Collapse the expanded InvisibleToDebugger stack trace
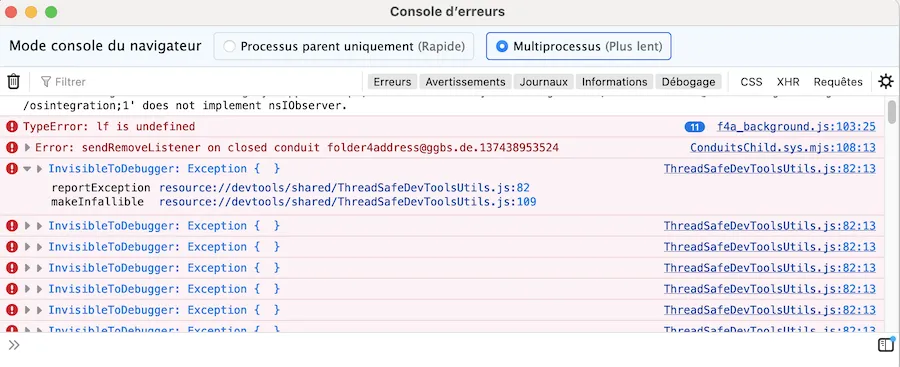 27,169
